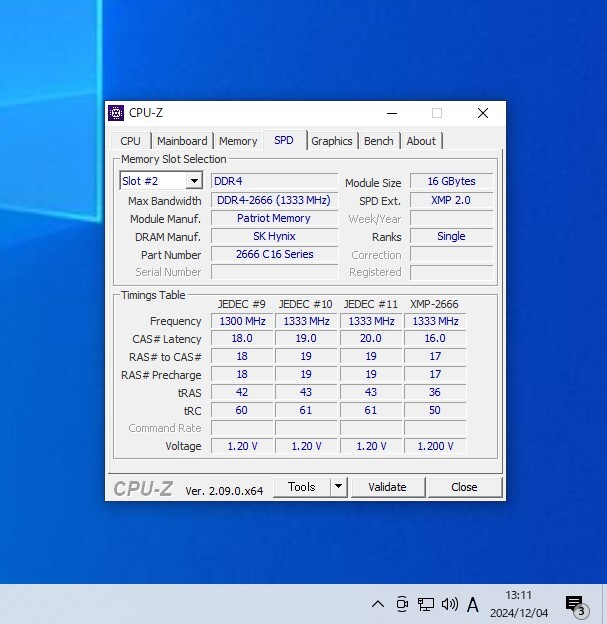Click the 'Ver. 2.09.0.x64' version text
607x624 pixels.
pos(224,491)
